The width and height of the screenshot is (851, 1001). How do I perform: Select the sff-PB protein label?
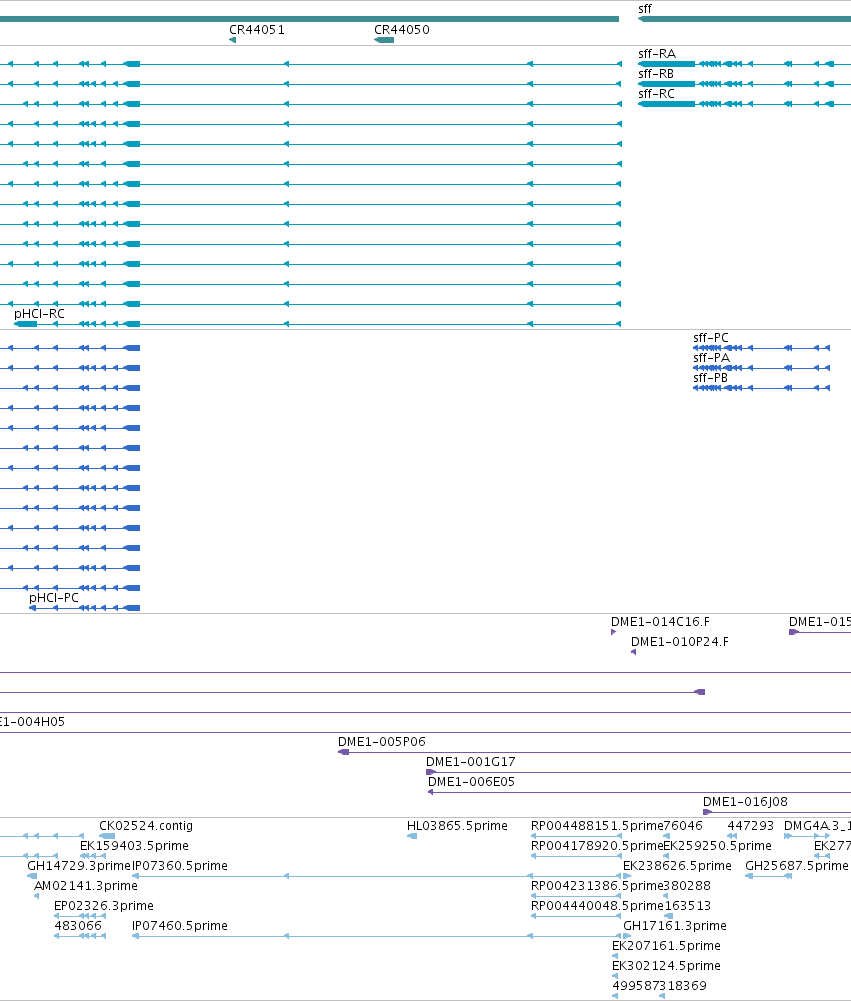coord(711,378)
